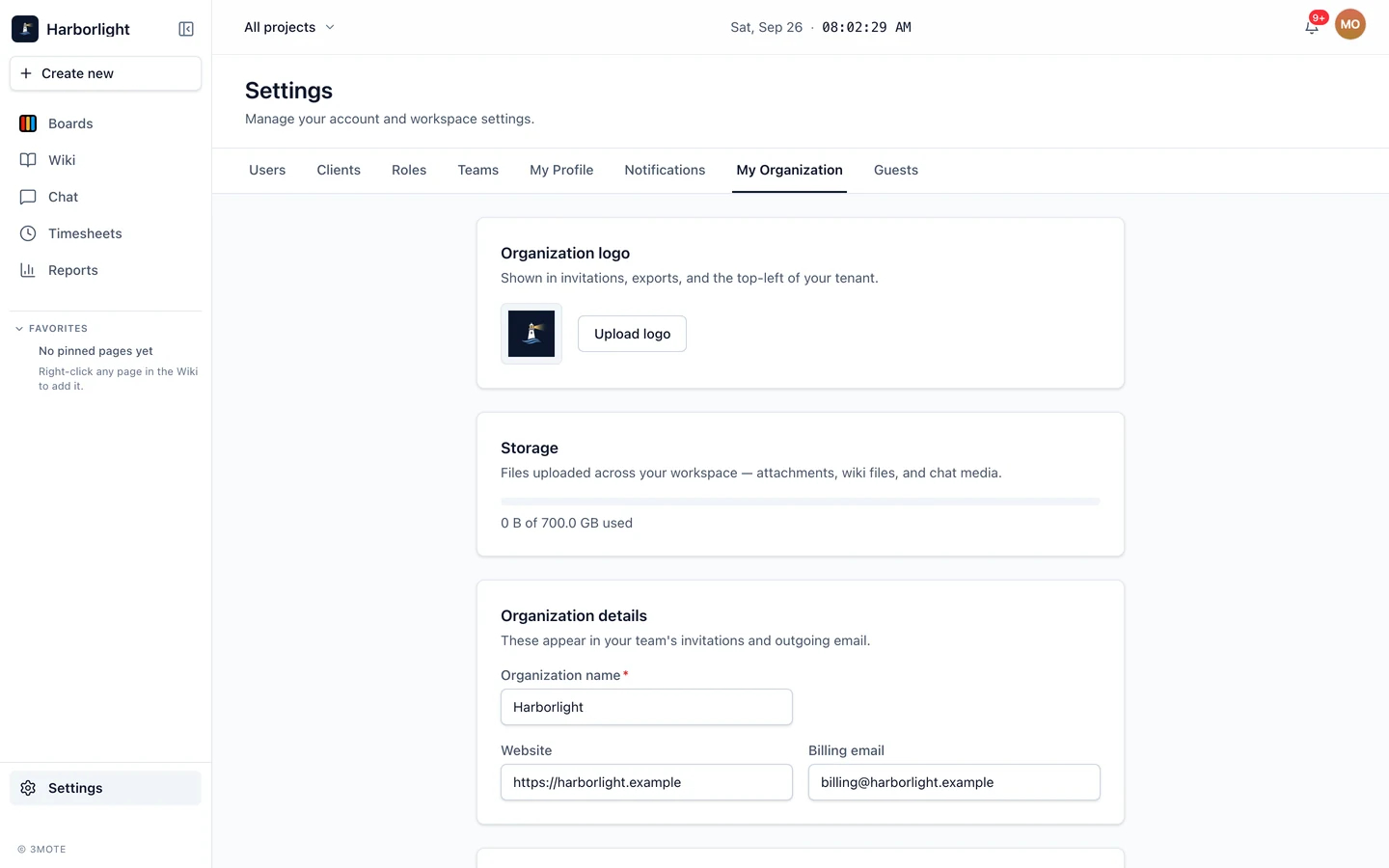1389x868 pixels.
Task: Click the Upload logo button
Action: point(632,334)
